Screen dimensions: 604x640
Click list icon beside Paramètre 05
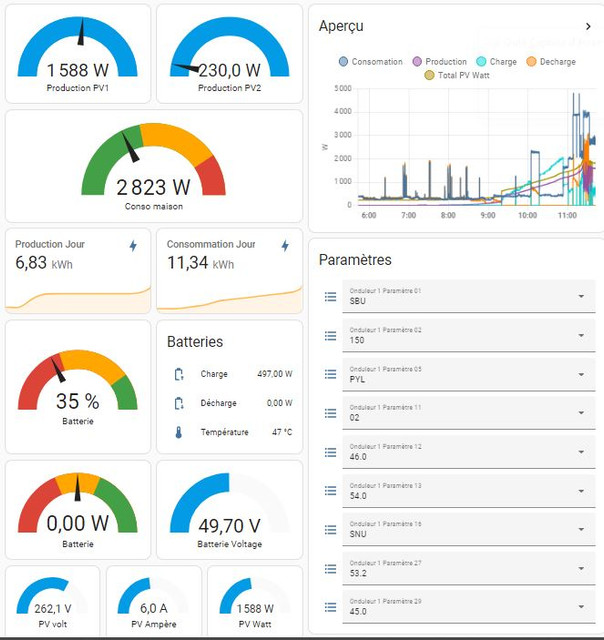tap(331, 374)
